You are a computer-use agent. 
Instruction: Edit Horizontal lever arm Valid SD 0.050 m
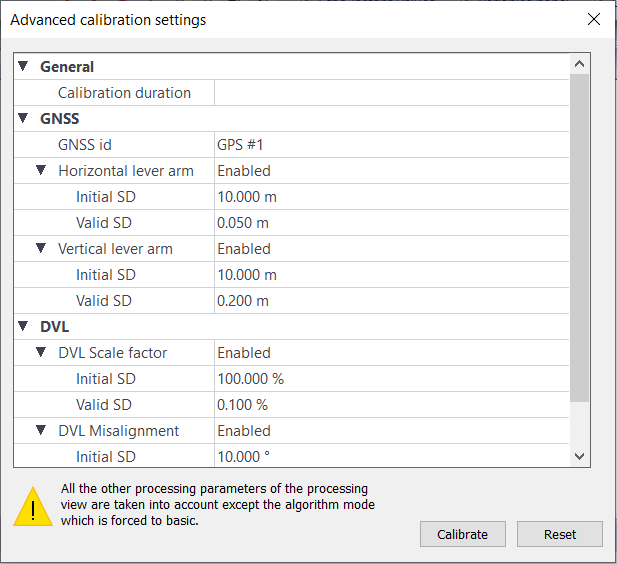tap(390, 223)
